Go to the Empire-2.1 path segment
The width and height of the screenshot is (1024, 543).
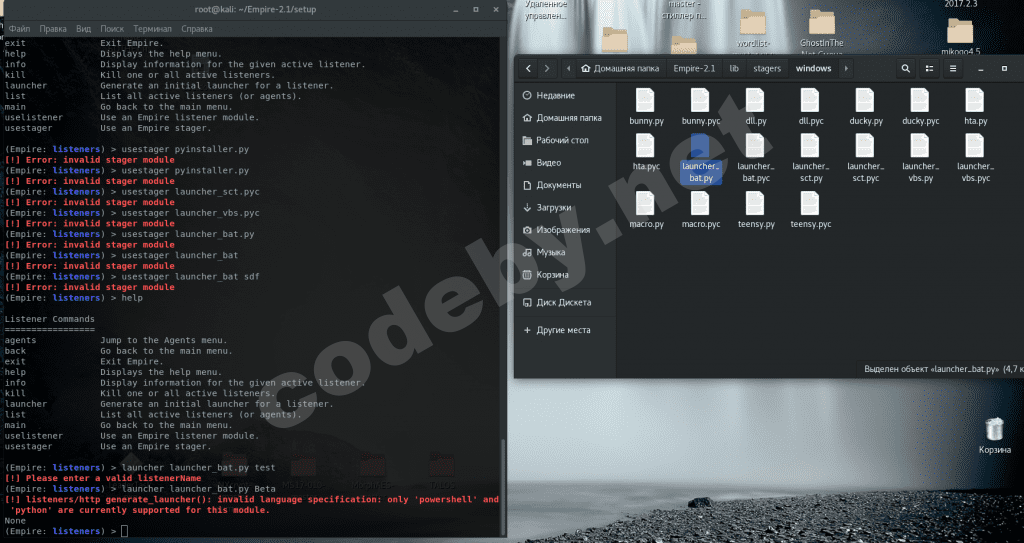[694, 68]
